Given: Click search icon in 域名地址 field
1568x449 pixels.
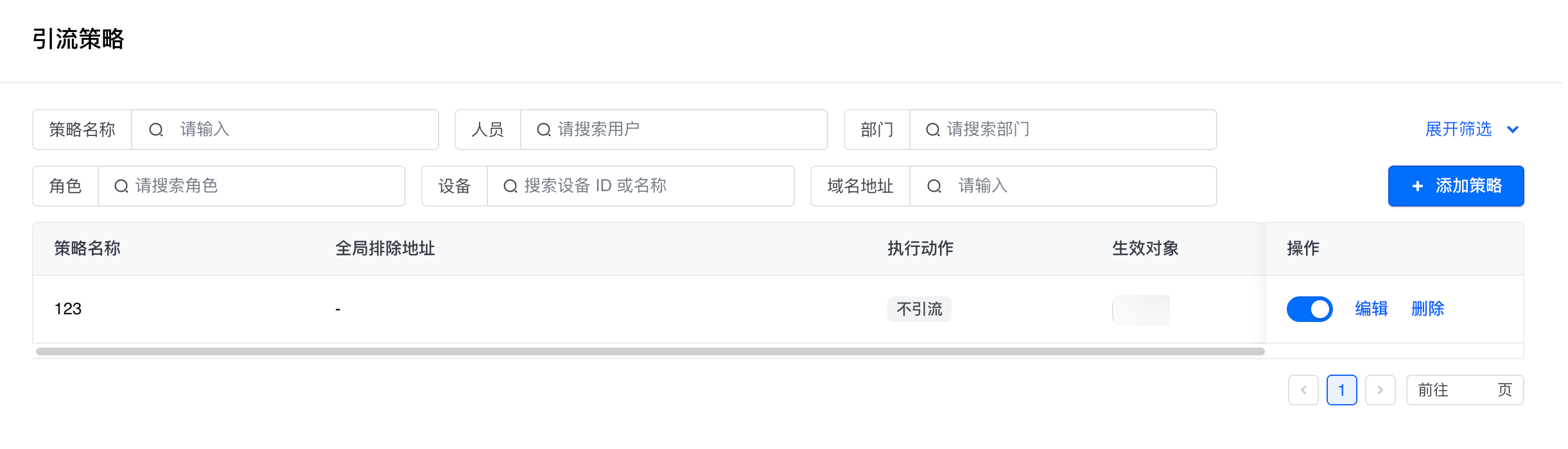Looking at the screenshot, I should click(934, 186).
